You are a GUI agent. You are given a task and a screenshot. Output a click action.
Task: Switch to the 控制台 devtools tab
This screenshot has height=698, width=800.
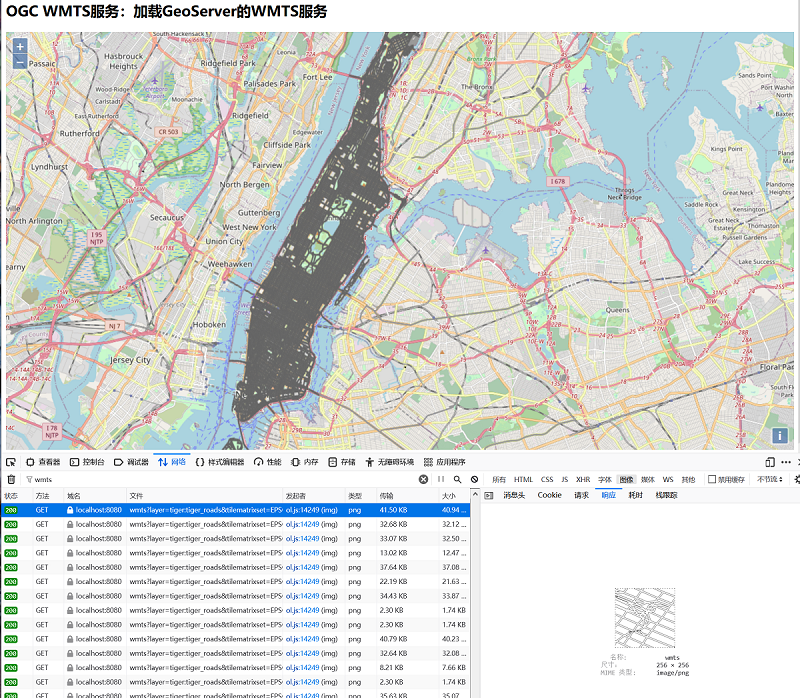[88, 462]
